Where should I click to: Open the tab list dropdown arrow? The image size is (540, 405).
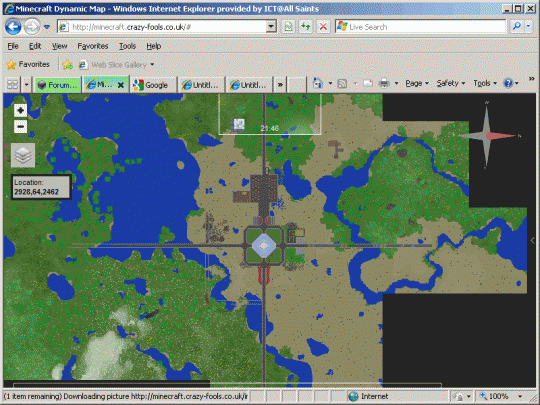(27, 85)
